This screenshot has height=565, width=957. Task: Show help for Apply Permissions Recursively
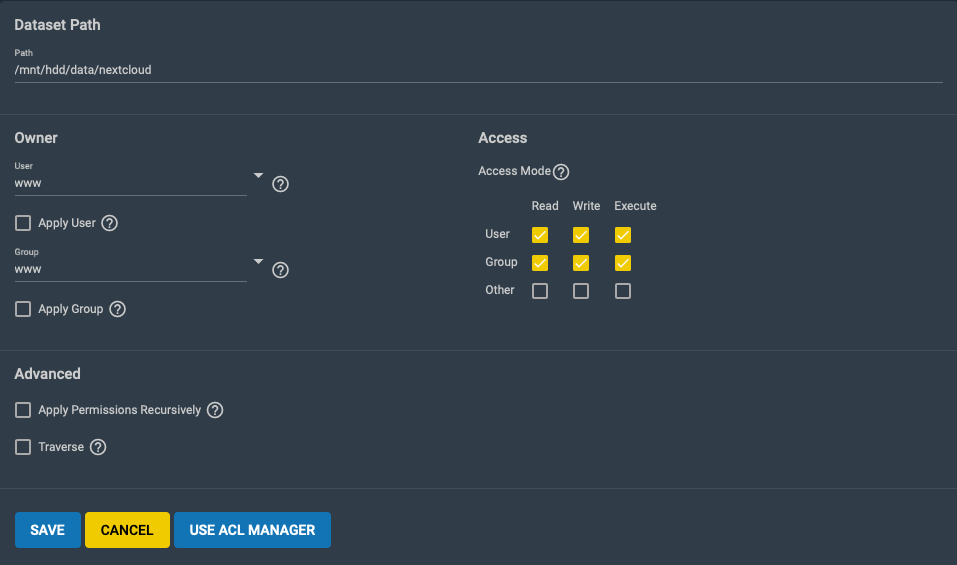(215, 409)
